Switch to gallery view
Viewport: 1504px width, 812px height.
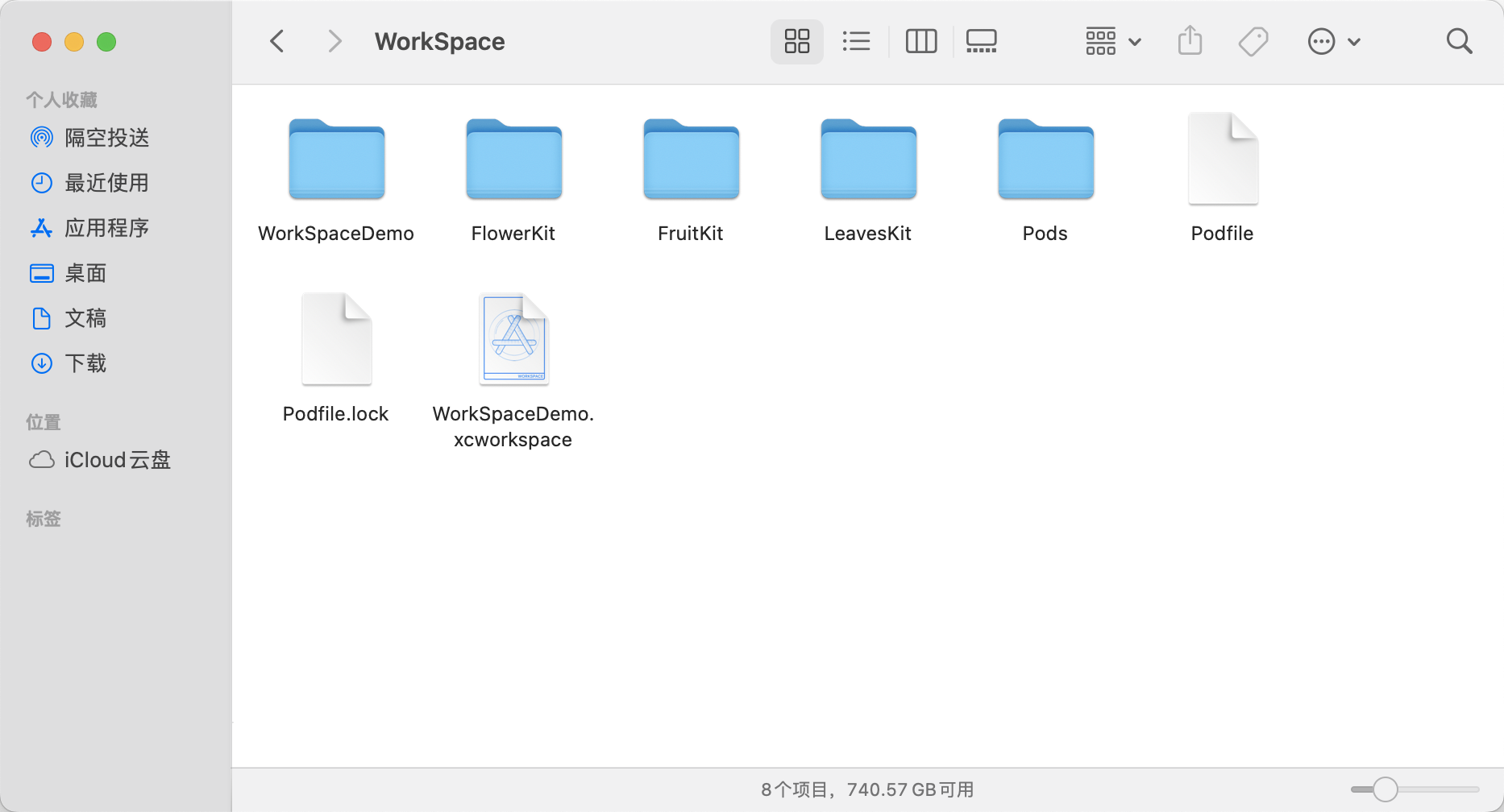tap(981, 41)
